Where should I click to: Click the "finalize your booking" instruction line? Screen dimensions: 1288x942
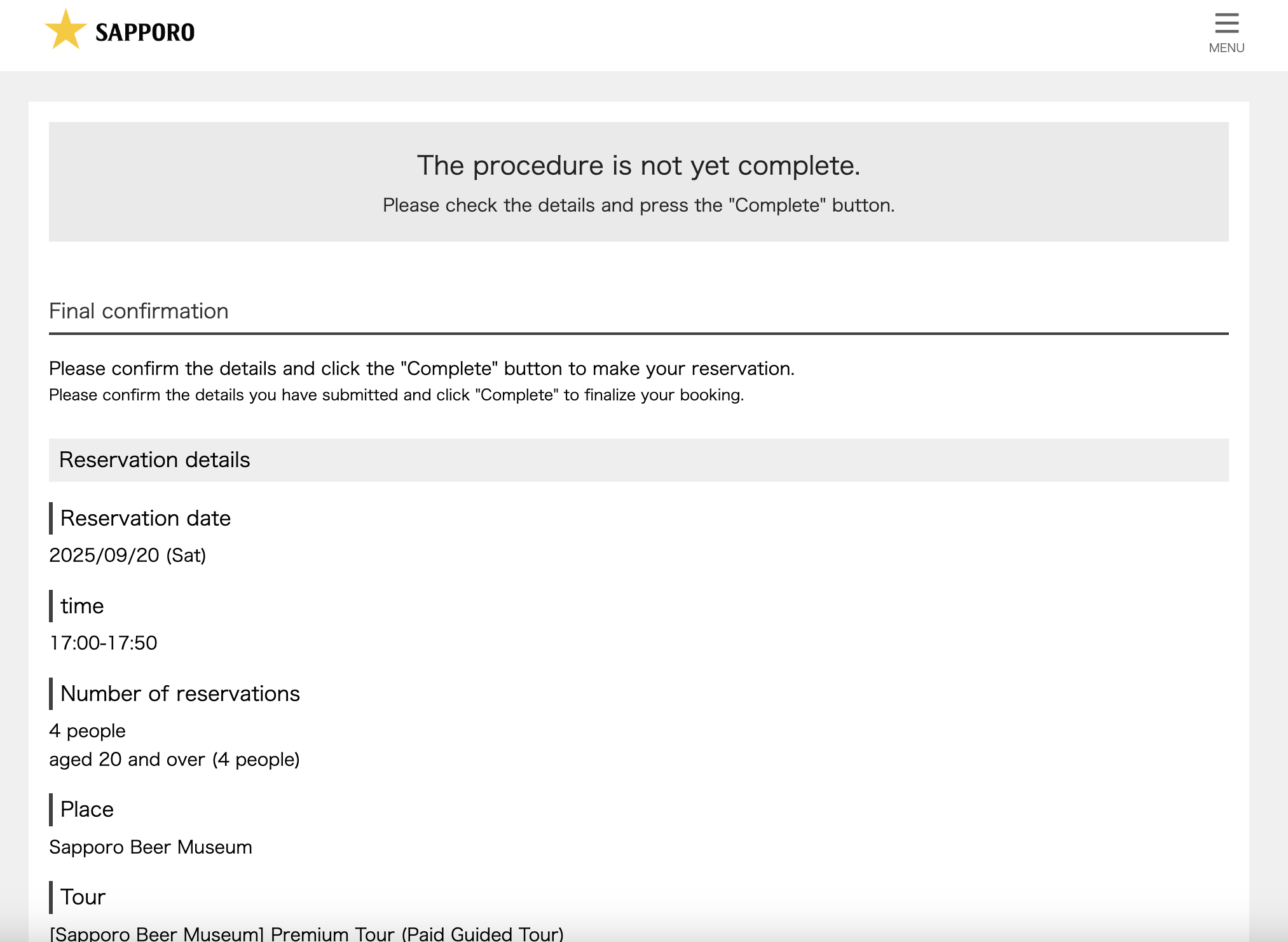396,395
